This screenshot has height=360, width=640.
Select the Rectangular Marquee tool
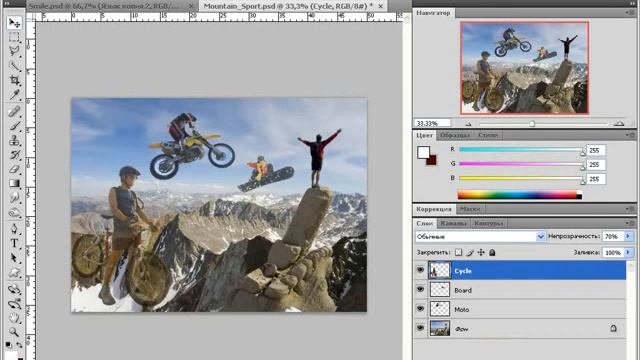[x=14, y=37]
